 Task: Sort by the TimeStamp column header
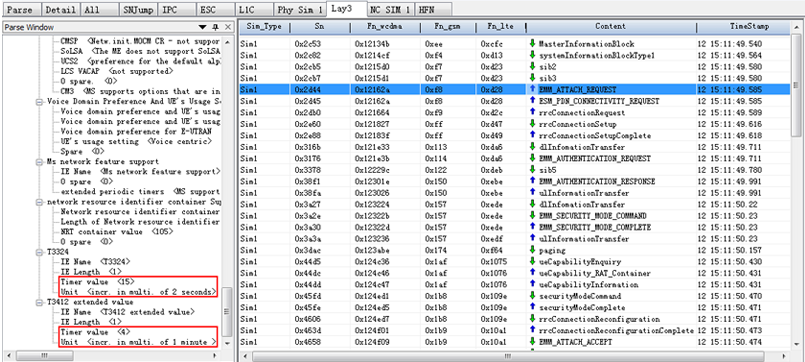tap(749, 26)
